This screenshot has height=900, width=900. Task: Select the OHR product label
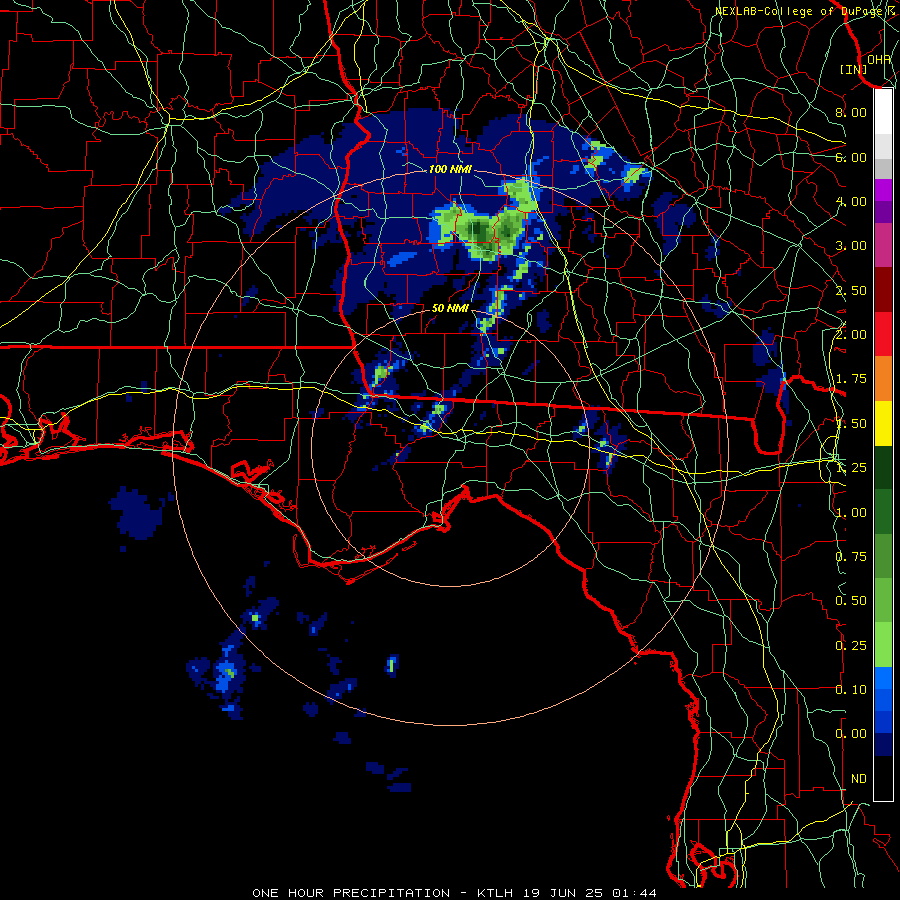pyautogui.click(x=879, y=60)
